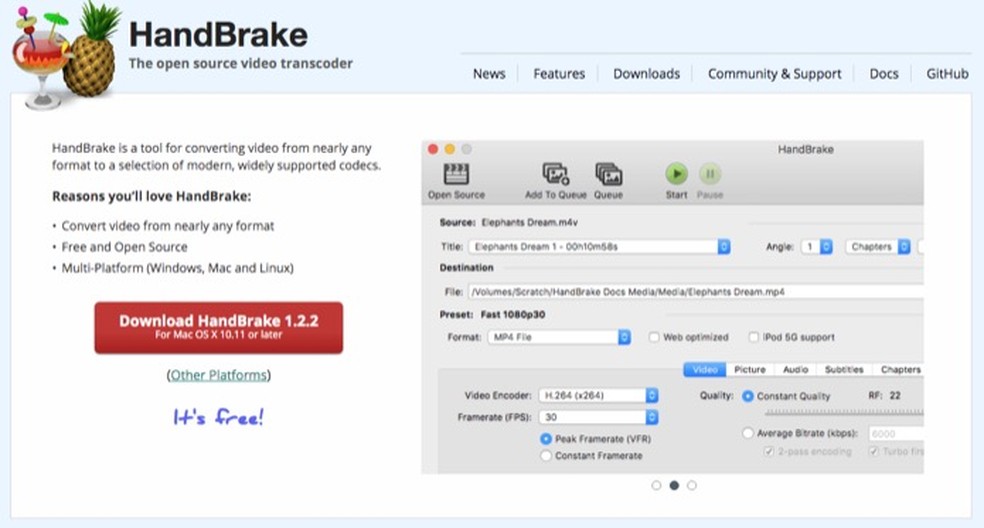Screen dimensions: 984x528
Task: Click Download HandBrake 1.2.2 button
Action: click(x=219, y=328)
